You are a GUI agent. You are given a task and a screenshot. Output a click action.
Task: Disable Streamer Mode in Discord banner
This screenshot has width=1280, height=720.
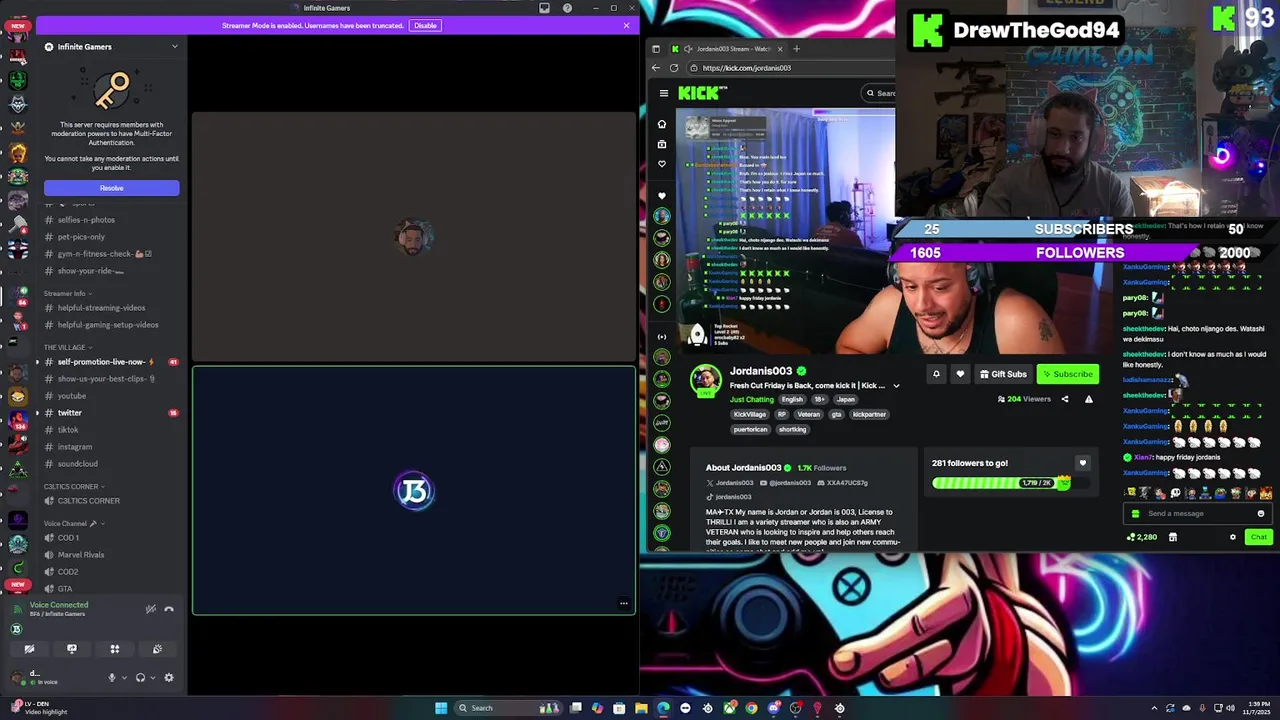click(425, 25)
